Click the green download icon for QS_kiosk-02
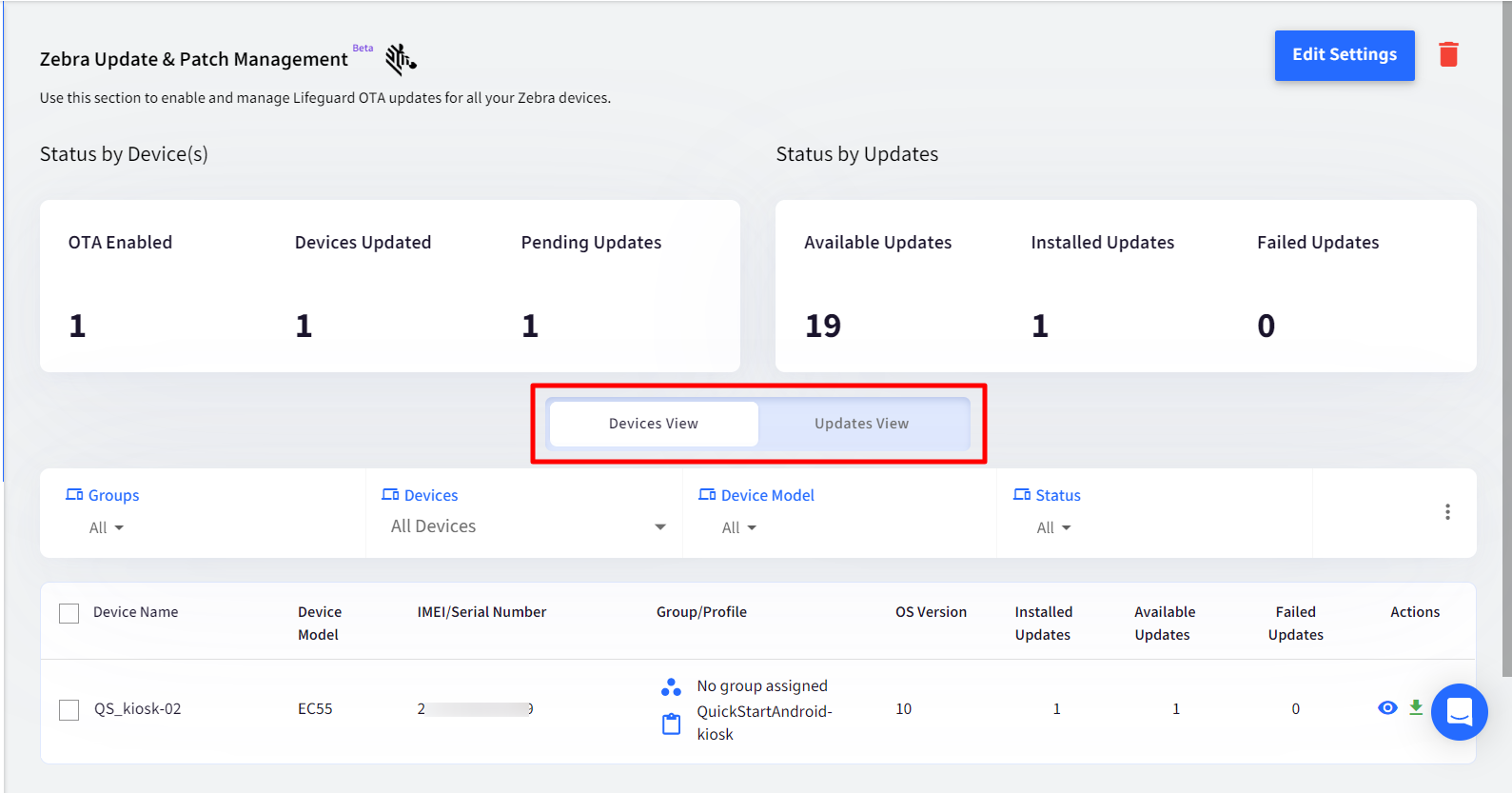This screenshot has width=1512, height=793. click(1416, 707)
